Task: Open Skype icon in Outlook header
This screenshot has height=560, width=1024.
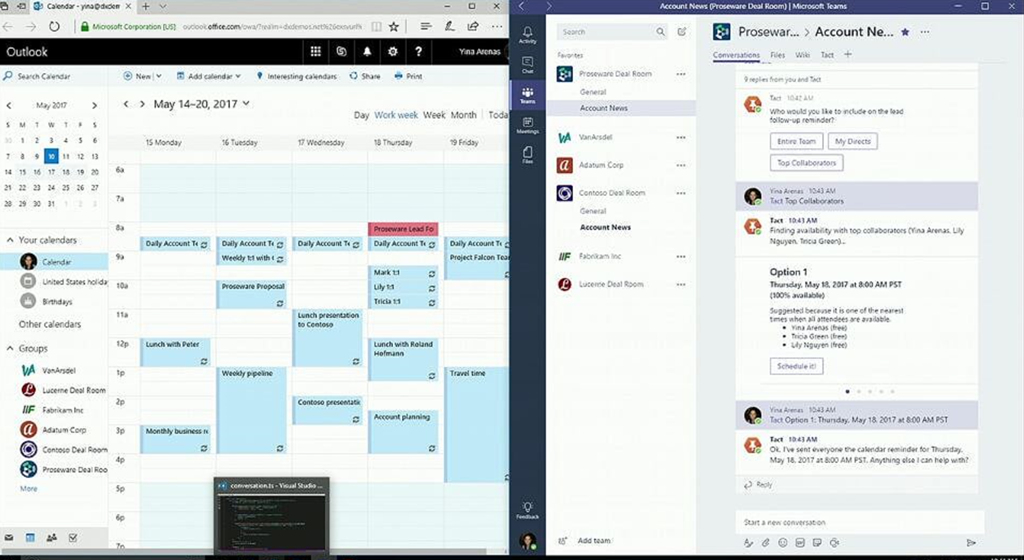Action: click(341, 52)
